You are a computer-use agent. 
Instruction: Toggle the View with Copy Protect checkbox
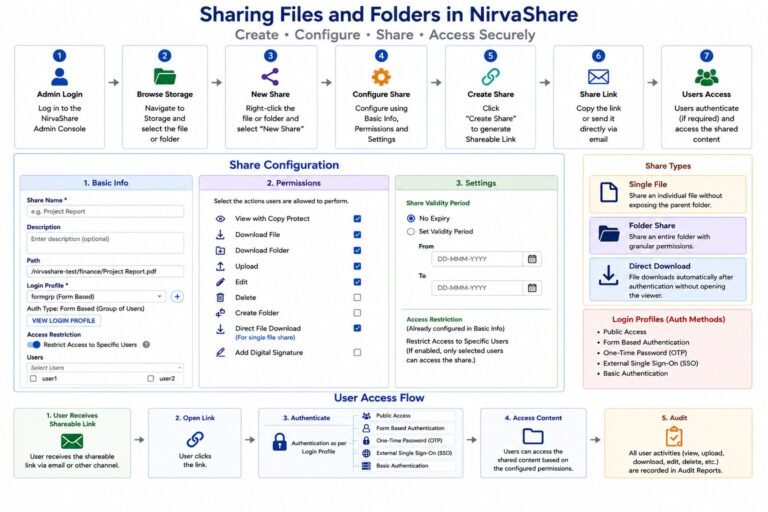pos(357,219)
